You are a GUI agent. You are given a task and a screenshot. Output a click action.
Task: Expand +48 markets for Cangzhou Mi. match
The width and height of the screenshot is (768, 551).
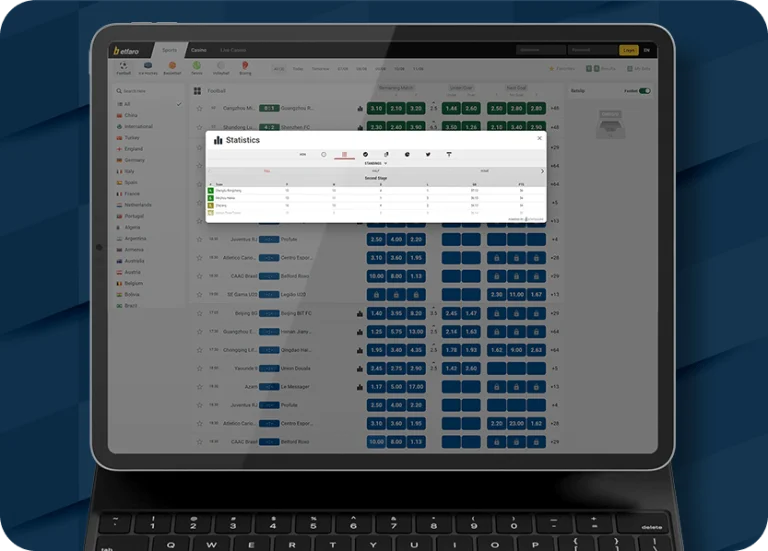click(554, 108)
